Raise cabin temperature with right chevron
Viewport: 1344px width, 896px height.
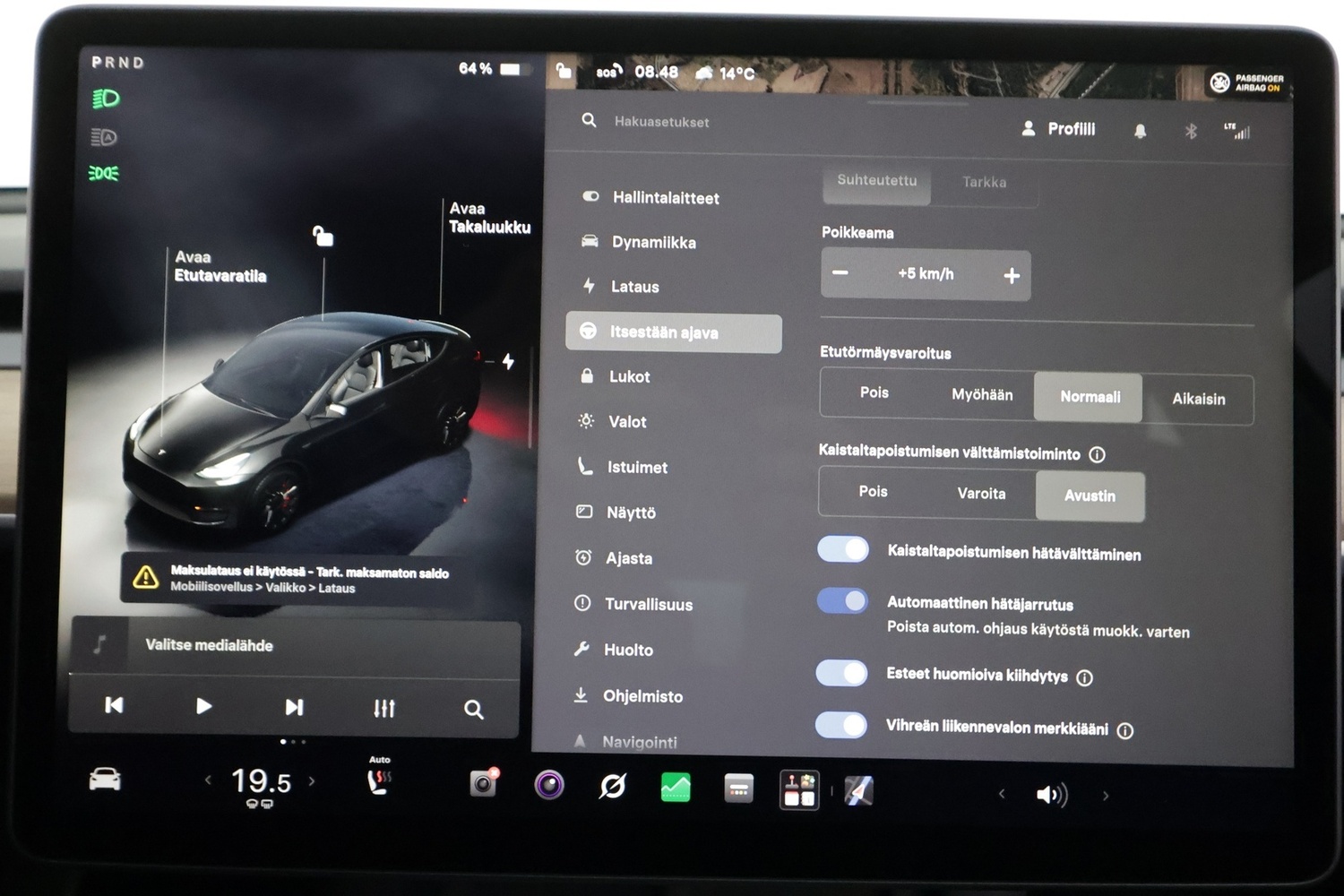point(312,780)
